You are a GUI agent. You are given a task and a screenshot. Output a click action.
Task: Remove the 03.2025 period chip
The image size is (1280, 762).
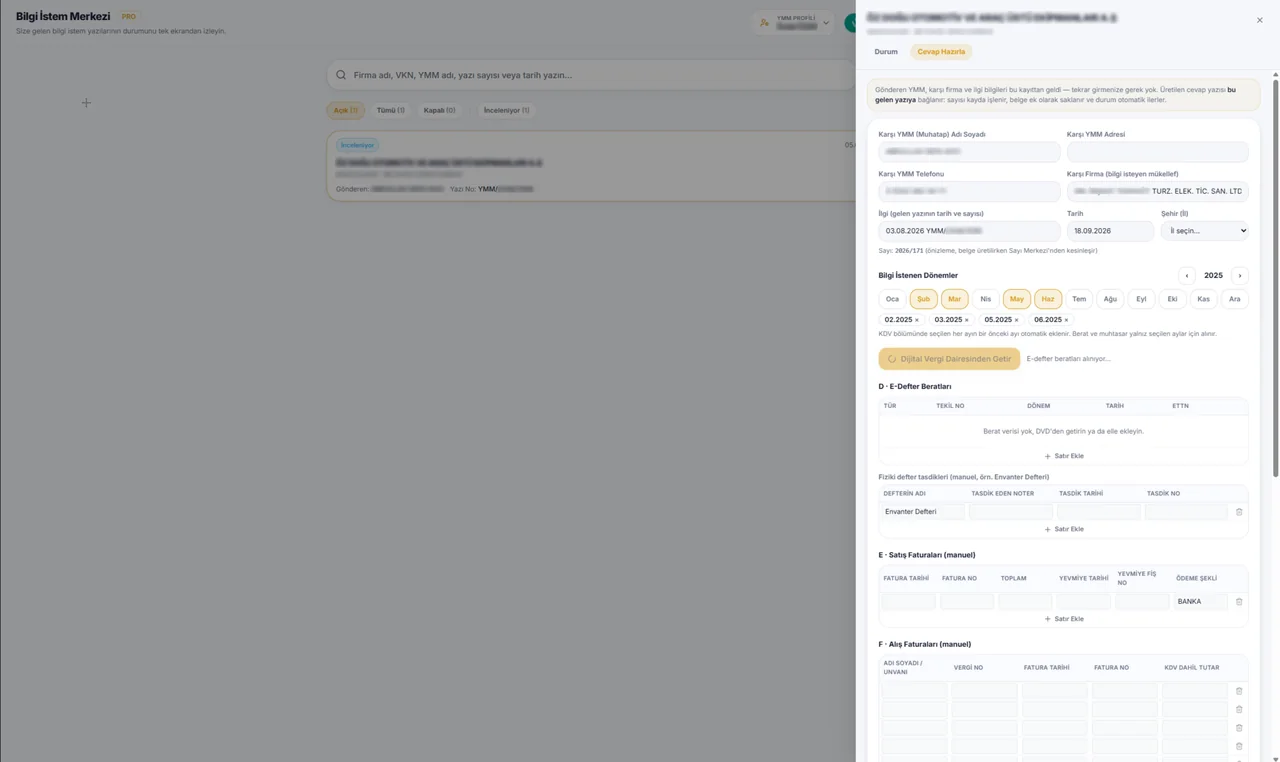(x=966, y=320)
